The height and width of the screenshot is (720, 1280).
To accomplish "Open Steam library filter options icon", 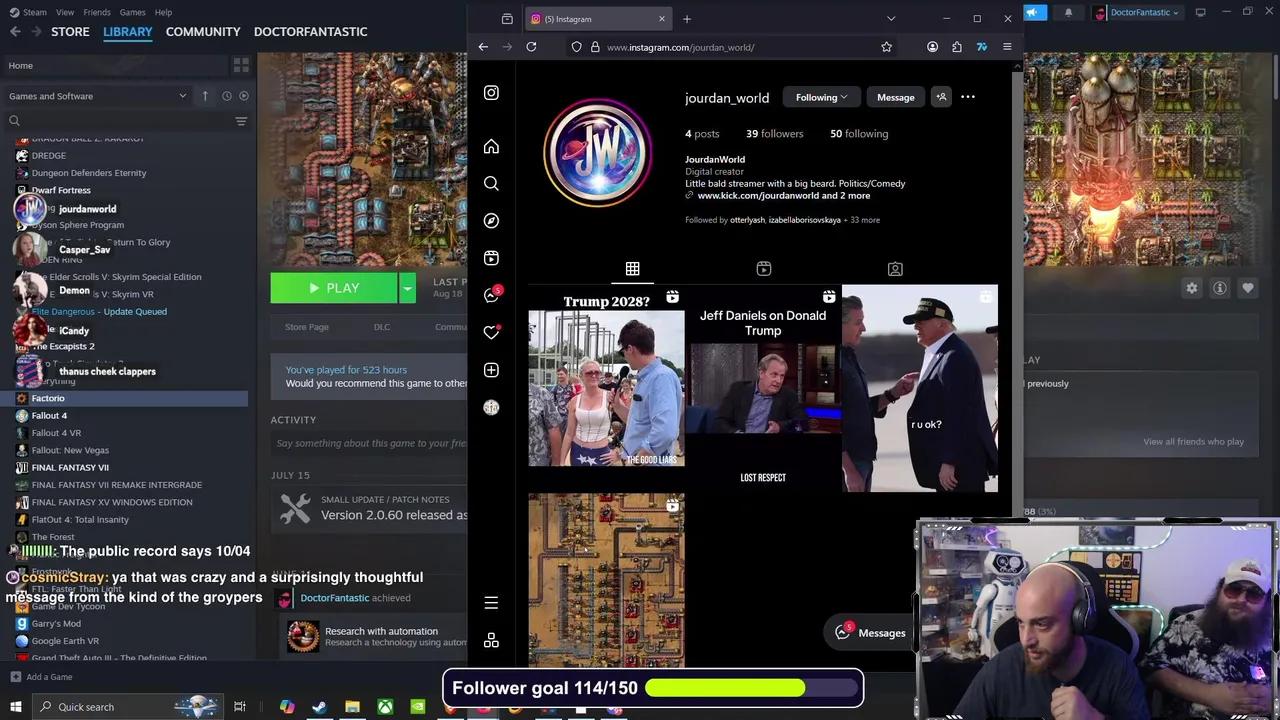I will click(x=241, y=121).
